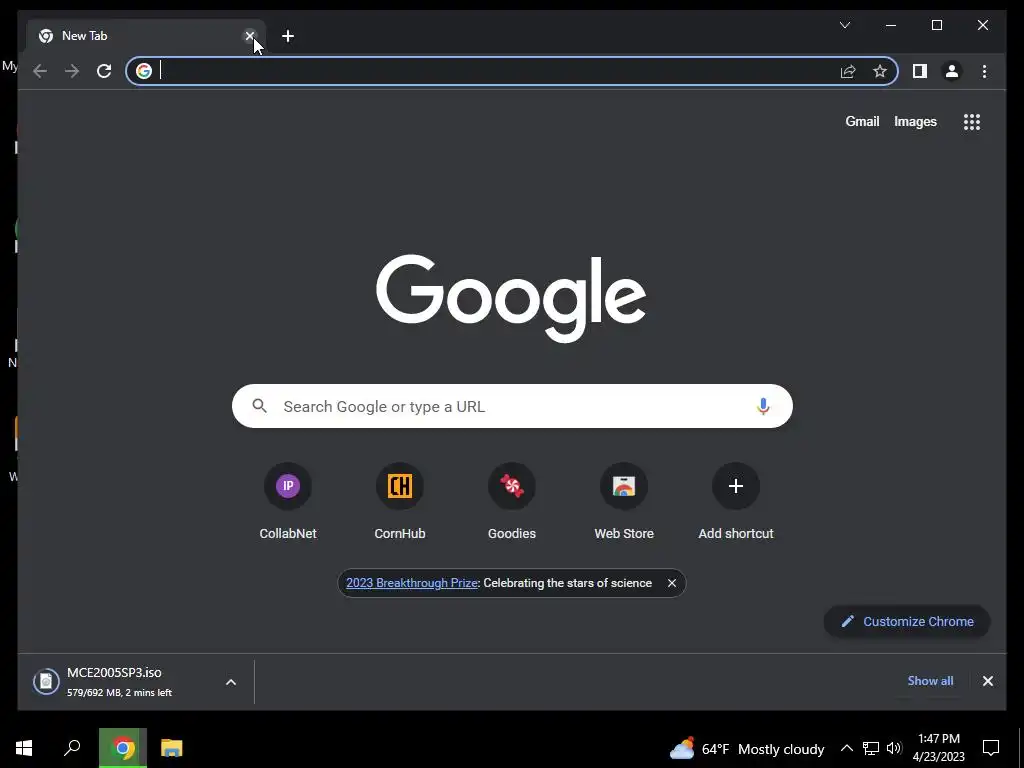Show all downloads
1024x768 pixels.
(x=930, y=681)
